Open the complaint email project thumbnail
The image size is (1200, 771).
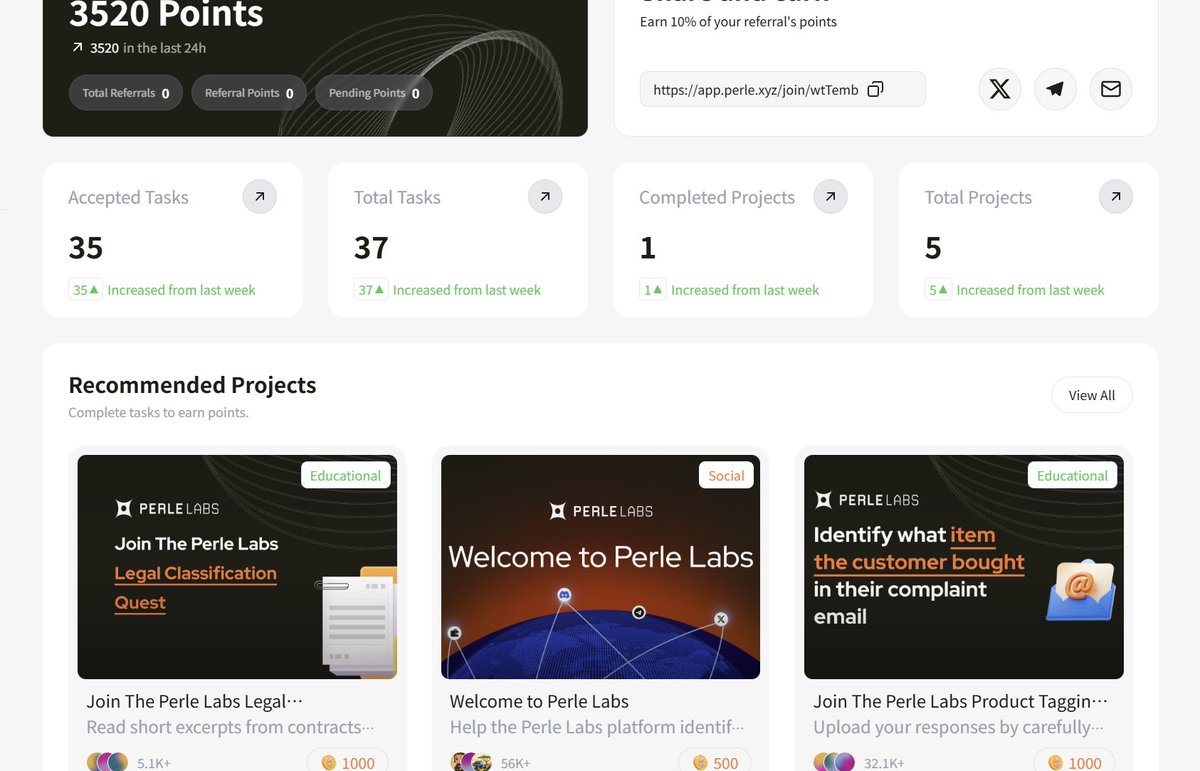(x=964, y=567)
